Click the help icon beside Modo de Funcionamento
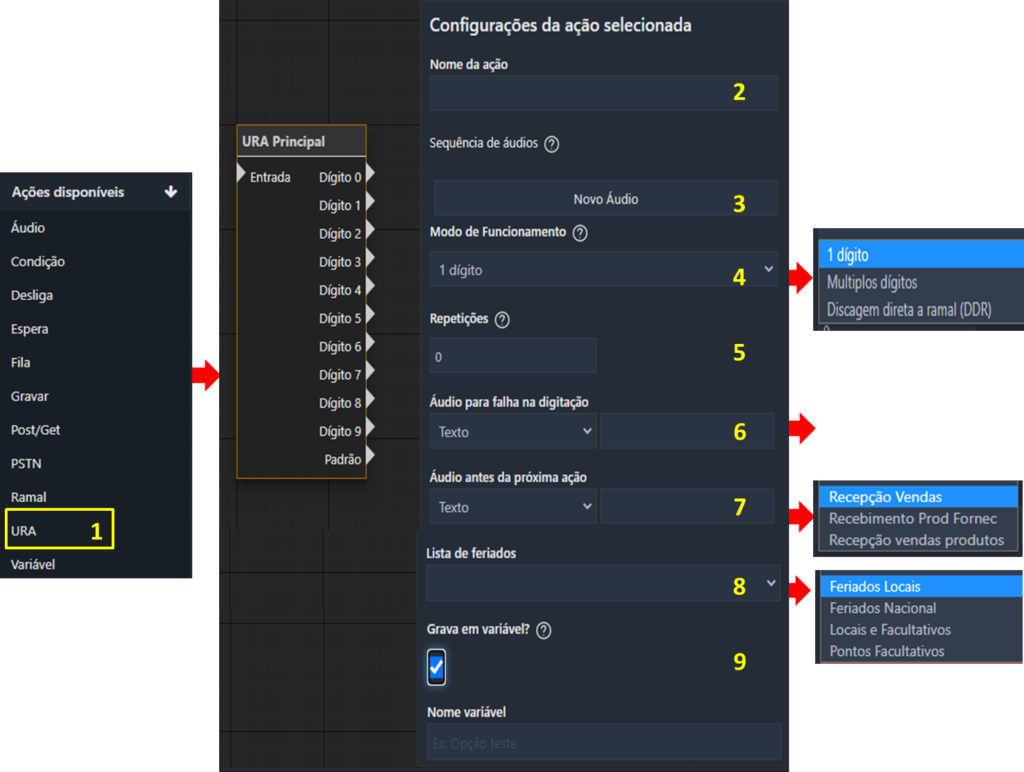The image size is (1024, 772). pyautogui.click(x=580, y=233)
